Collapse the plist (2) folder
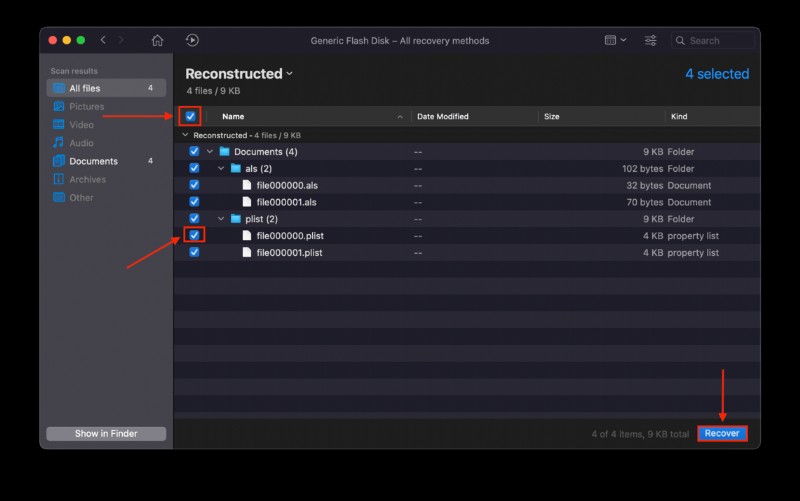800x501 pixels. [221, 219]
